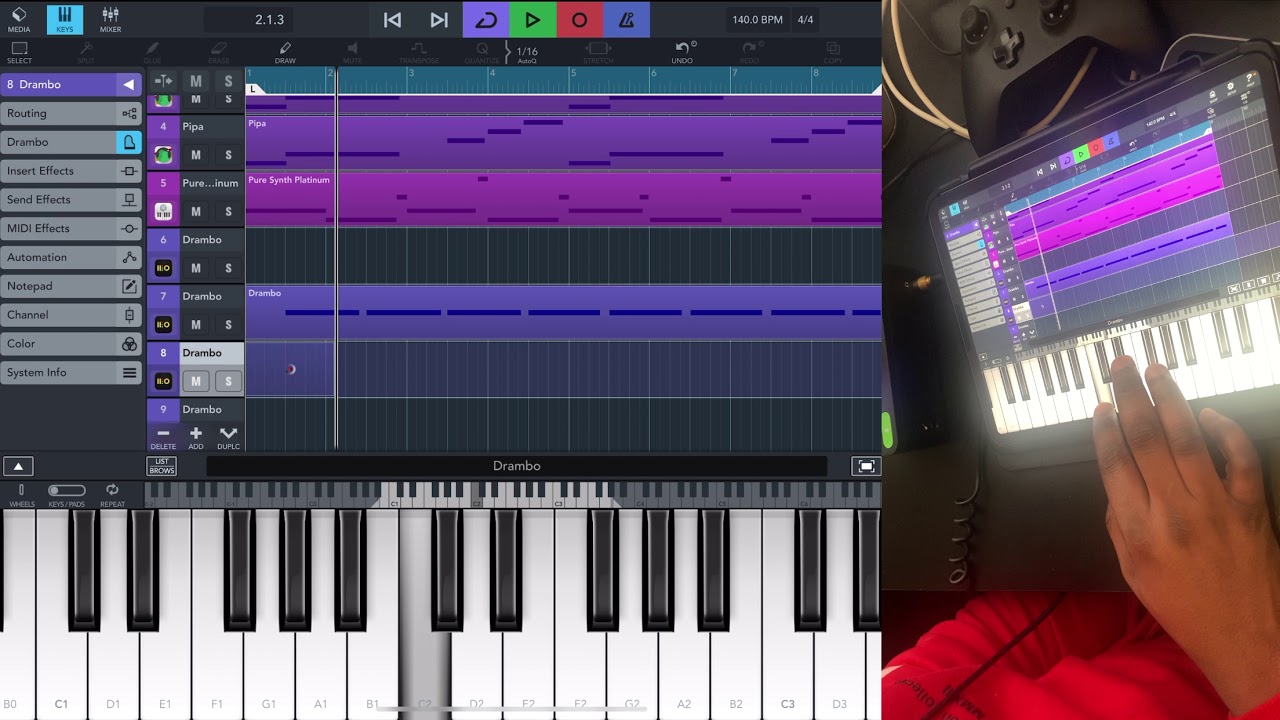Collapse lower panel with up-arrow button
1280x720 pixels.
(x=18, y=466)
